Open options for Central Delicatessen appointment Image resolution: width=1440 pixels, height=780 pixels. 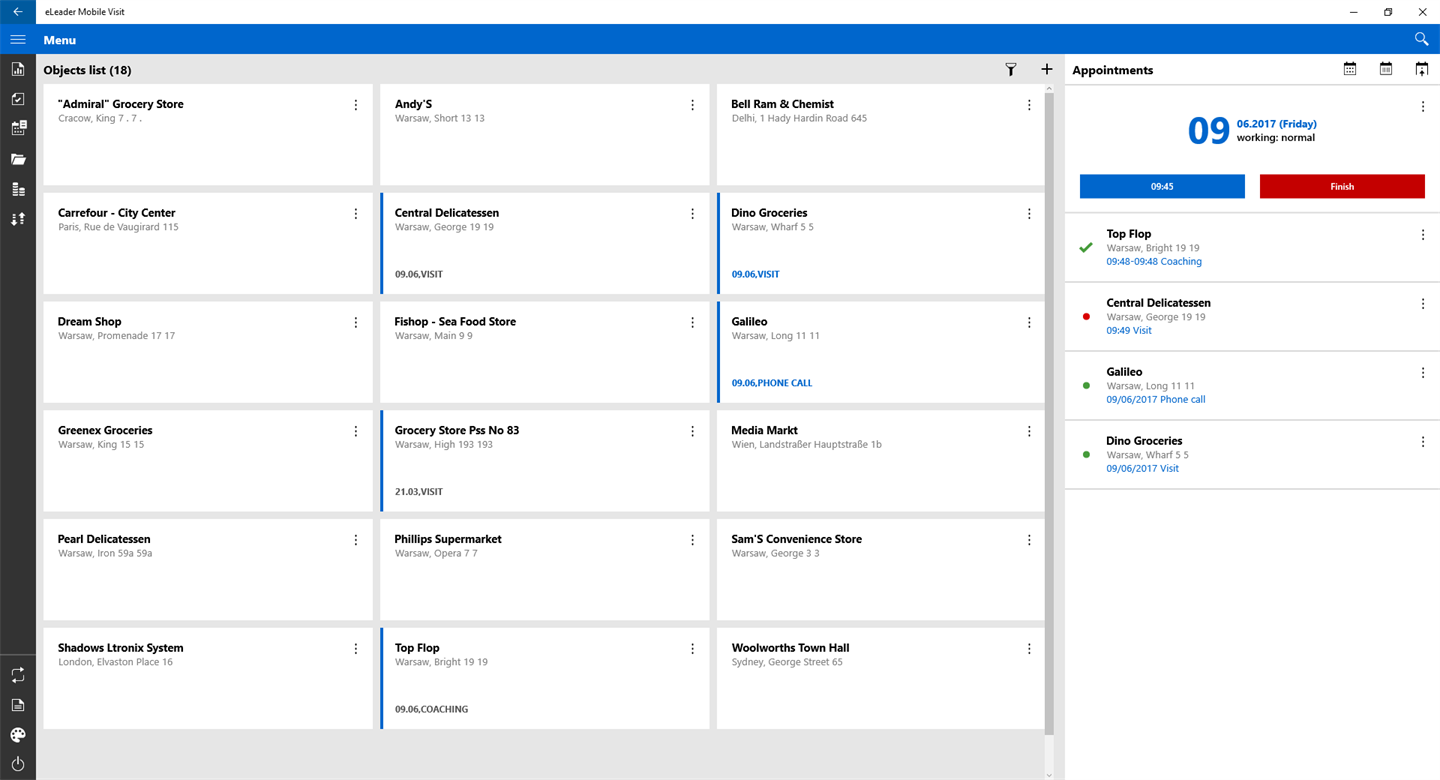point(1423,304)
